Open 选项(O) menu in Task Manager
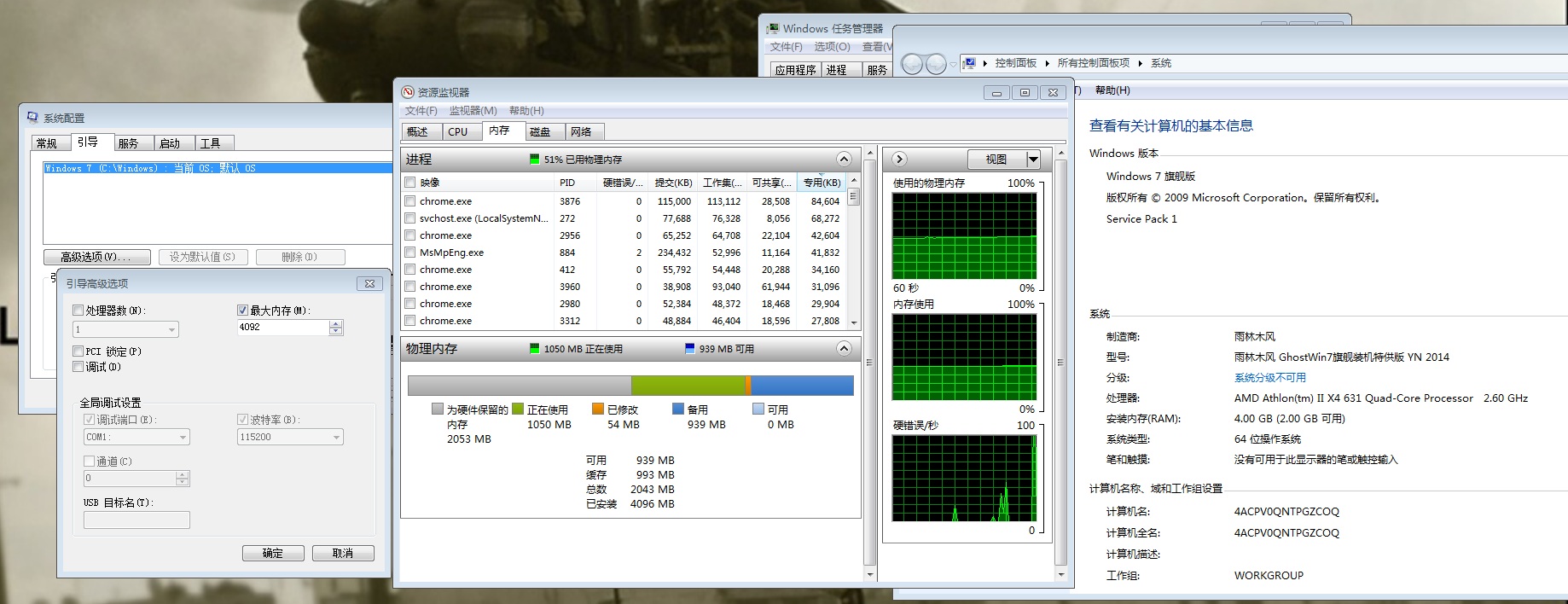Screen dimensions: 1568x604 (832, 47)
